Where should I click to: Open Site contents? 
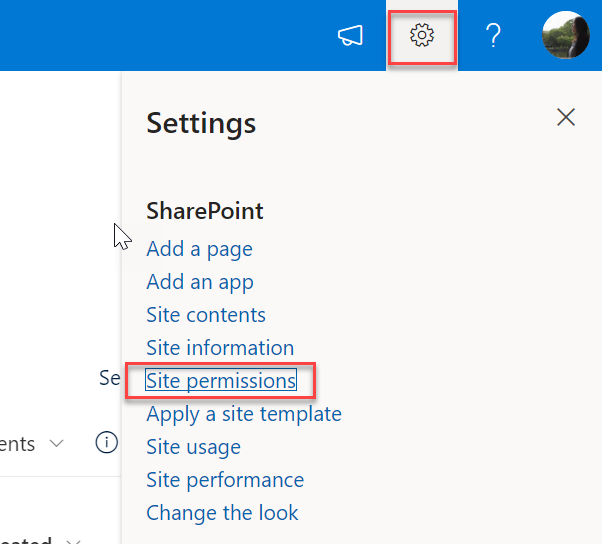(206, 315)
